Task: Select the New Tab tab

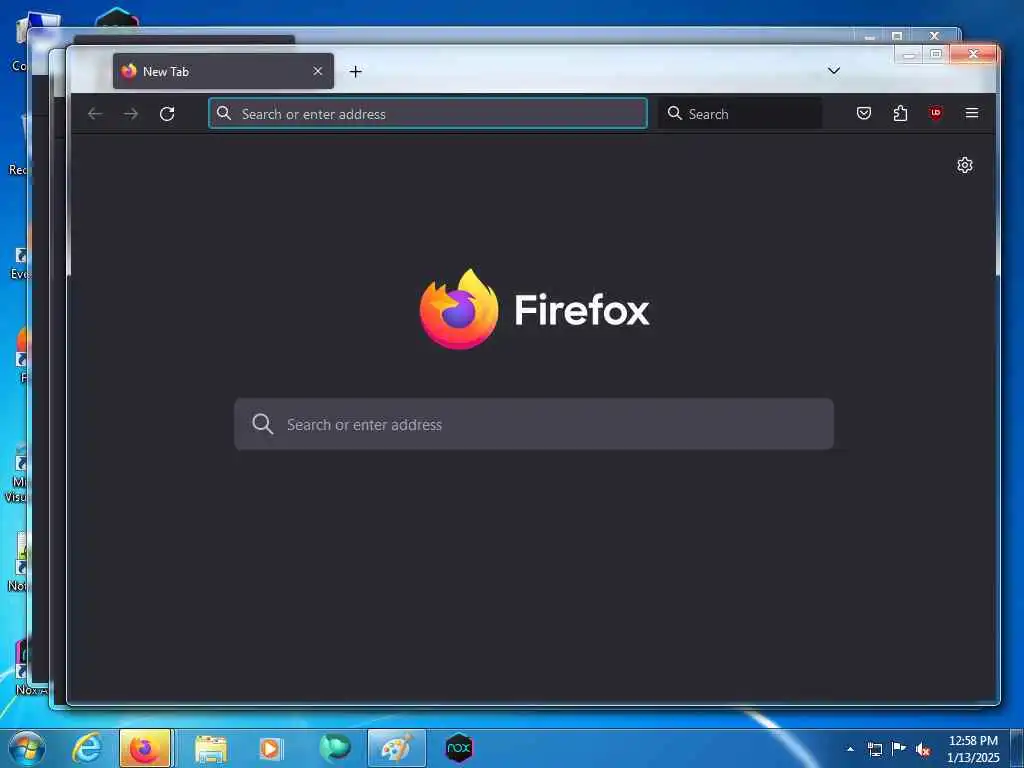Action: (223, 71)
